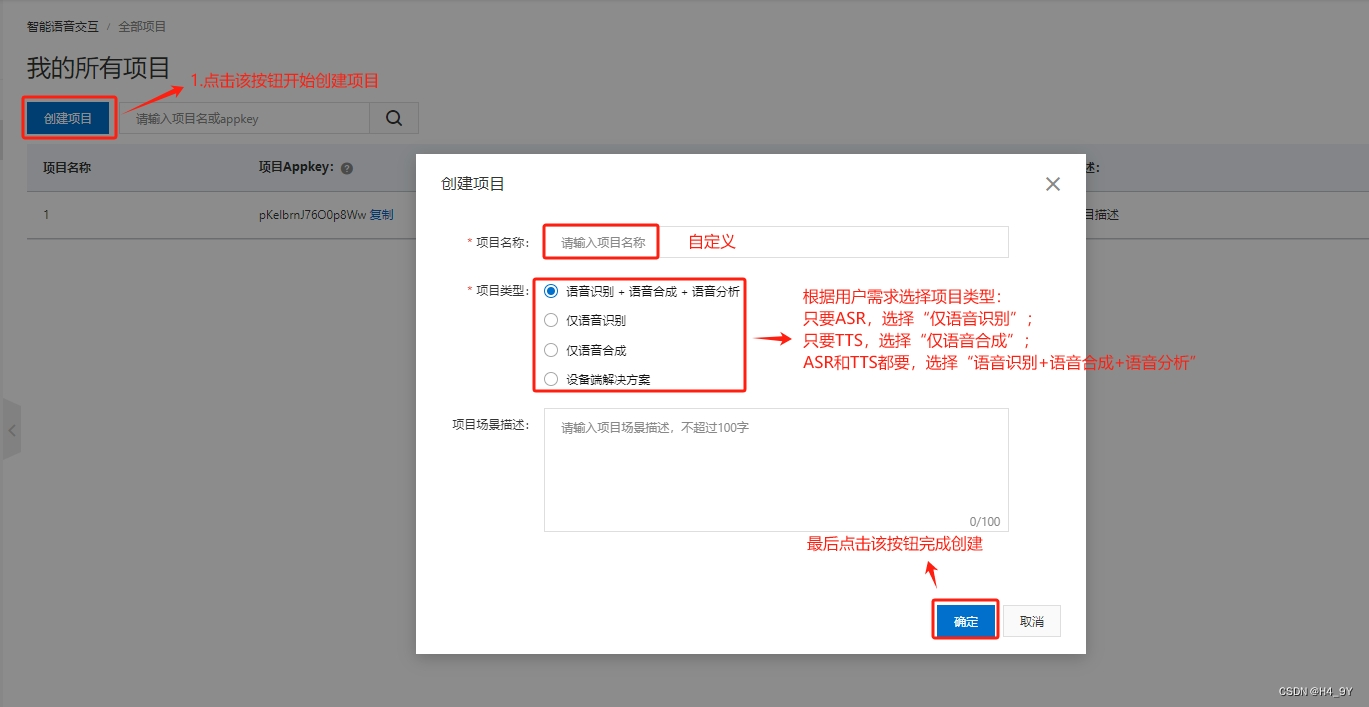Open help tooltip next to 项目Appkey header
The width and height of the screenshot is (1369, 707).
(345, 167)
